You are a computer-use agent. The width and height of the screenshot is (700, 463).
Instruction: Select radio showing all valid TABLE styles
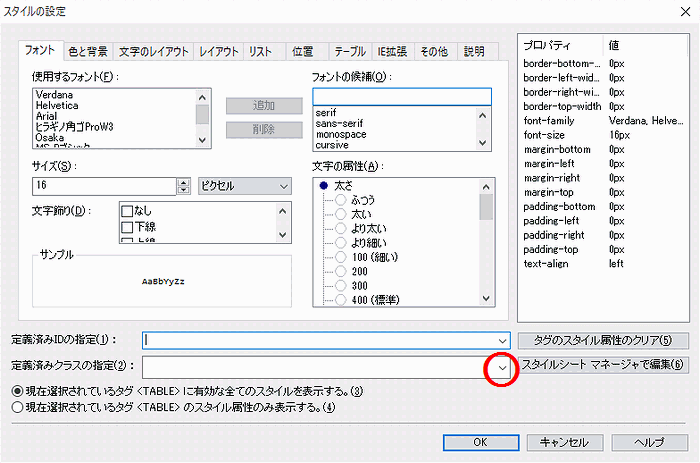point(17,390)
